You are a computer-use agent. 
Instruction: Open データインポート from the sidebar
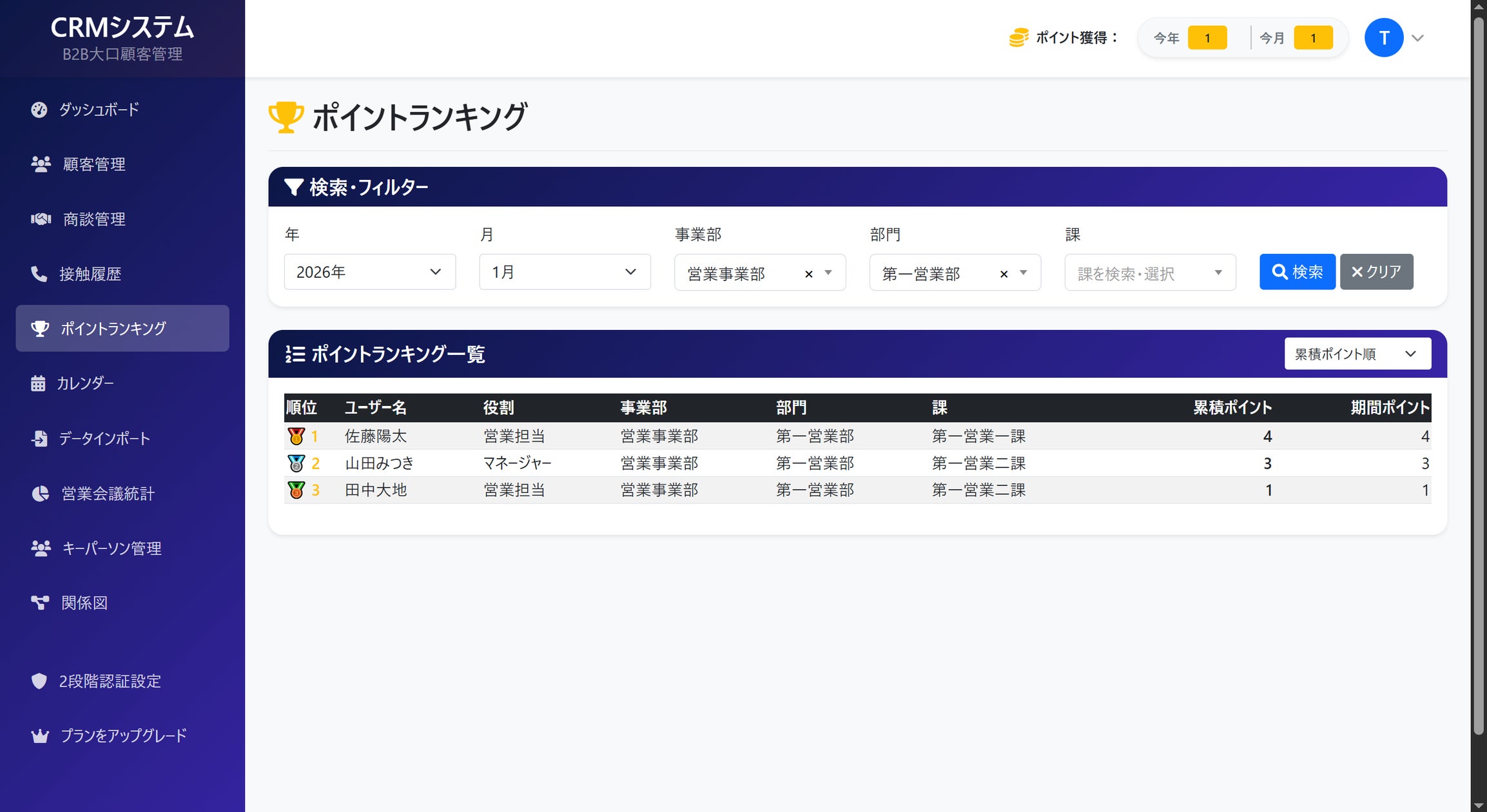(x=40, y=438)
